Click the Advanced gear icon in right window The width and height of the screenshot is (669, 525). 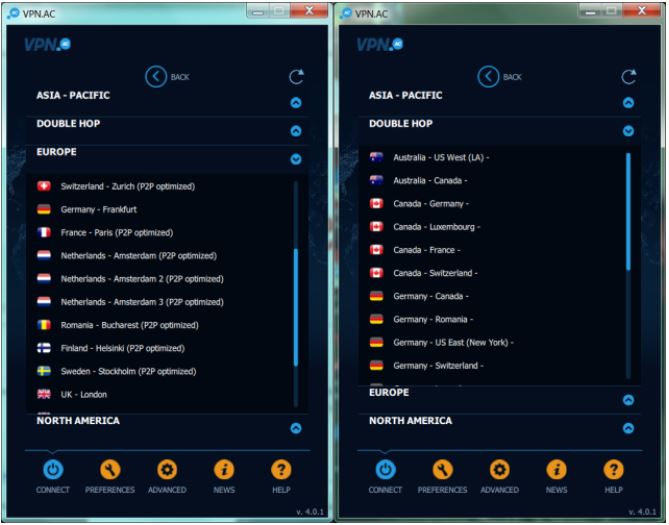click(500, 470)
